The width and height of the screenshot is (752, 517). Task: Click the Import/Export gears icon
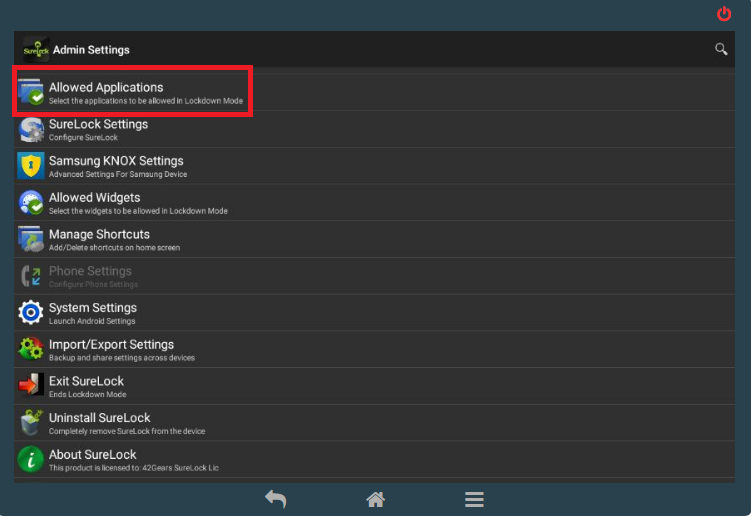(x=31, y=349)
